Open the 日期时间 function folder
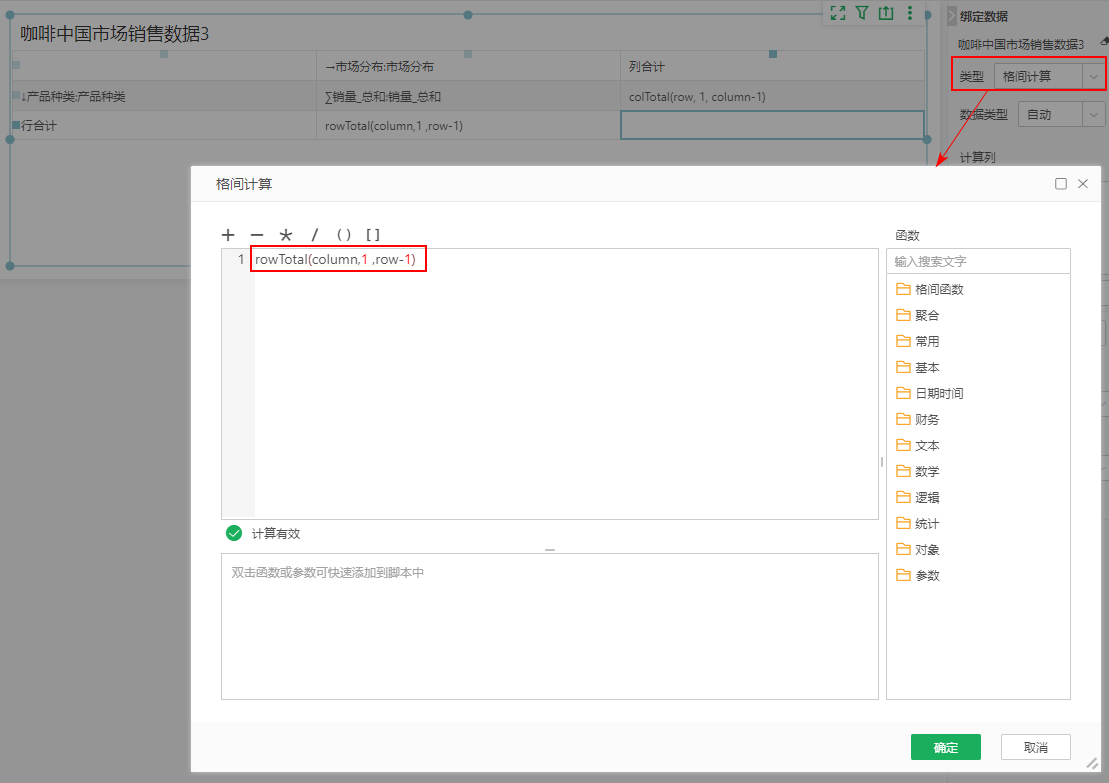Screen dimensions: 1109x783 [930, 393]
